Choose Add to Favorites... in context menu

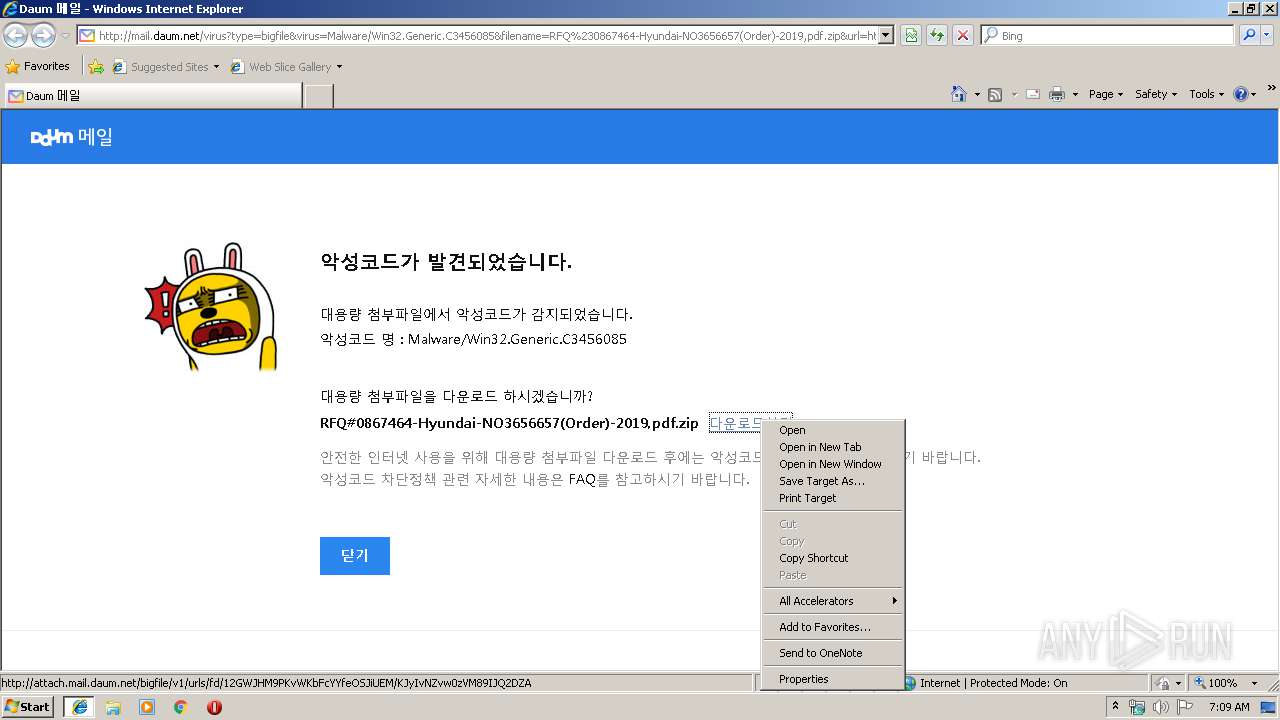click(832, 627)
